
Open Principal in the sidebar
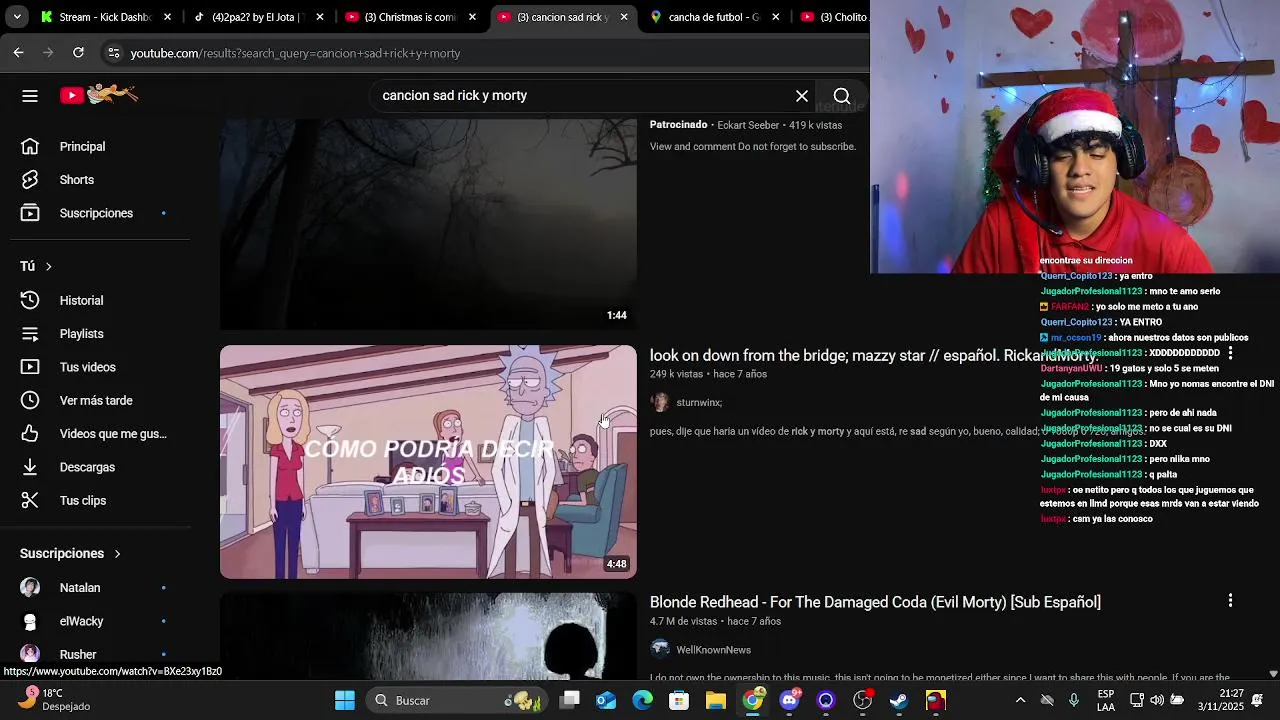pyautogui.click(x=100, y=147)
